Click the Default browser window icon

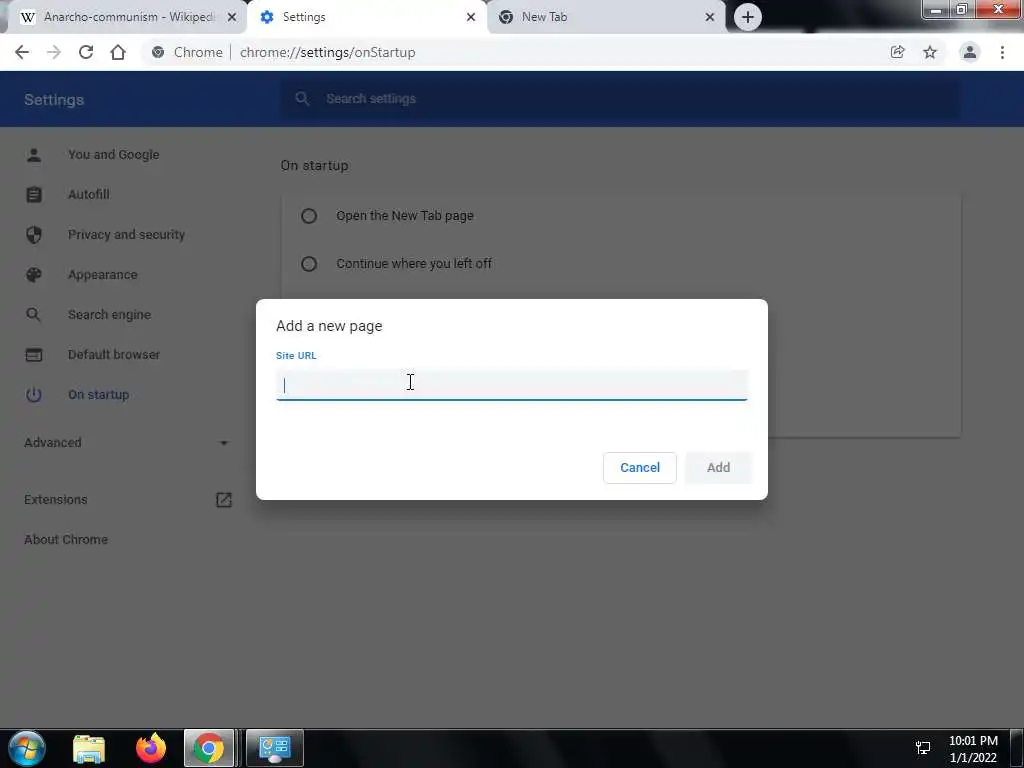[34, 355]
